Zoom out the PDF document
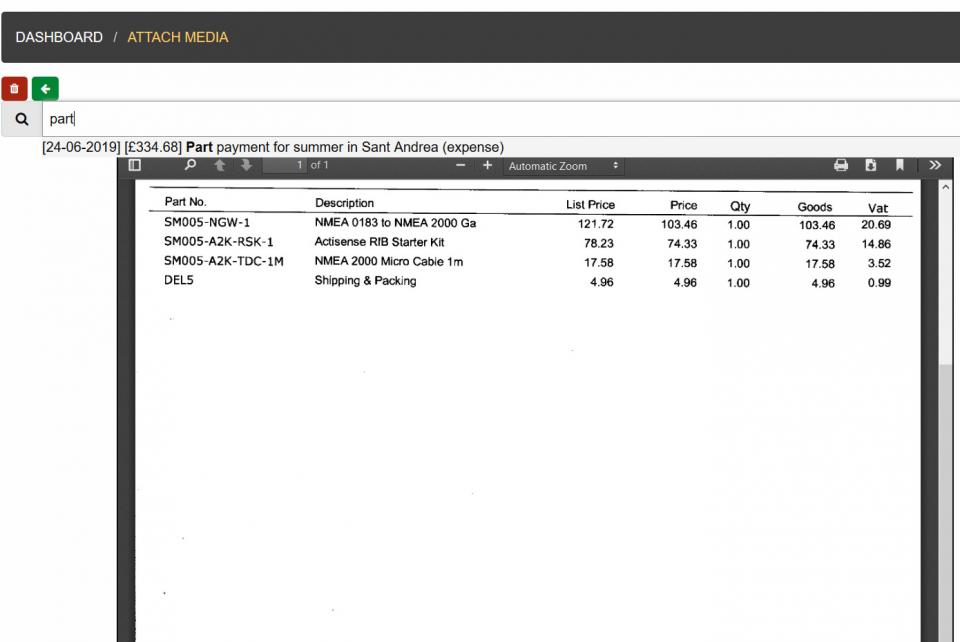The image size is (960, 642). [461, 166]
